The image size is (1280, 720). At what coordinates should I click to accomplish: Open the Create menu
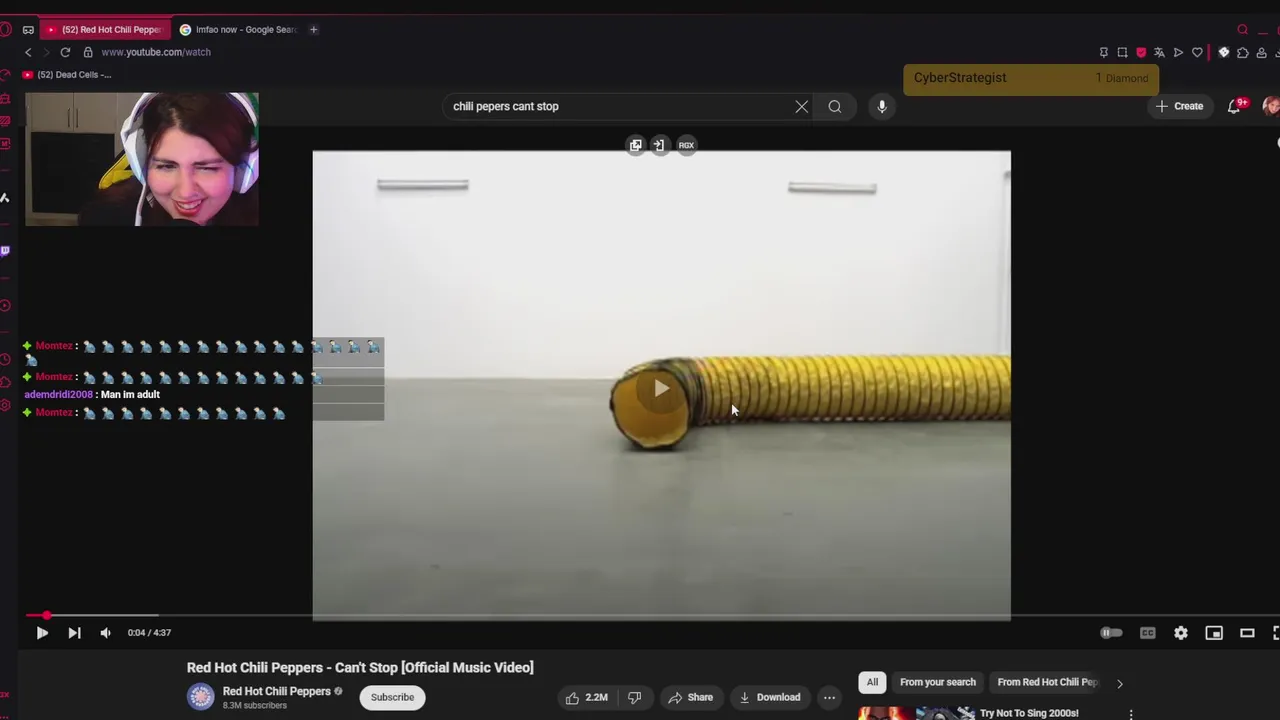[x=1179, y=106]
